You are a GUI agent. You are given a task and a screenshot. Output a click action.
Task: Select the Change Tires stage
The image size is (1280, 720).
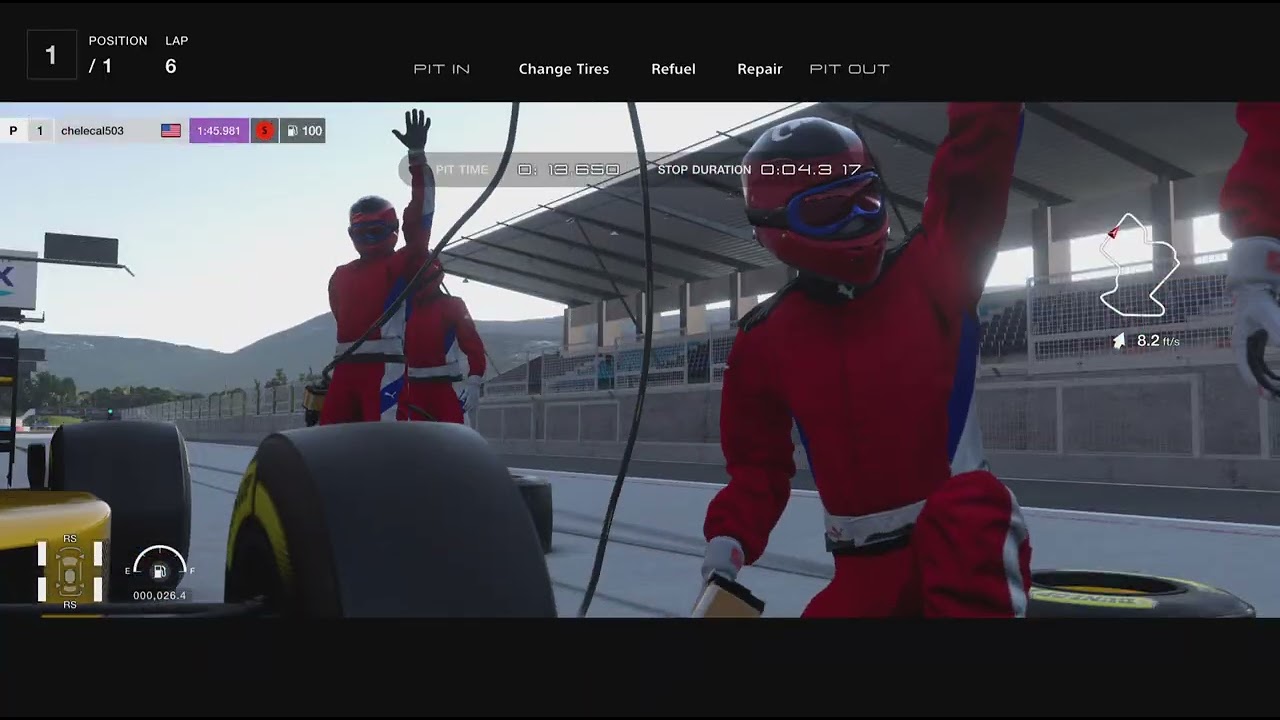[x=564, y=69]
